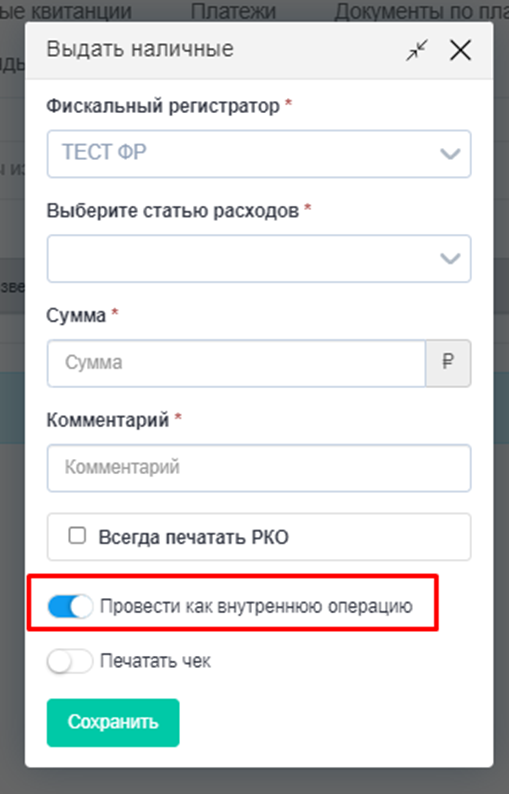Click the 'Сохранить' button

coord(113,723)
